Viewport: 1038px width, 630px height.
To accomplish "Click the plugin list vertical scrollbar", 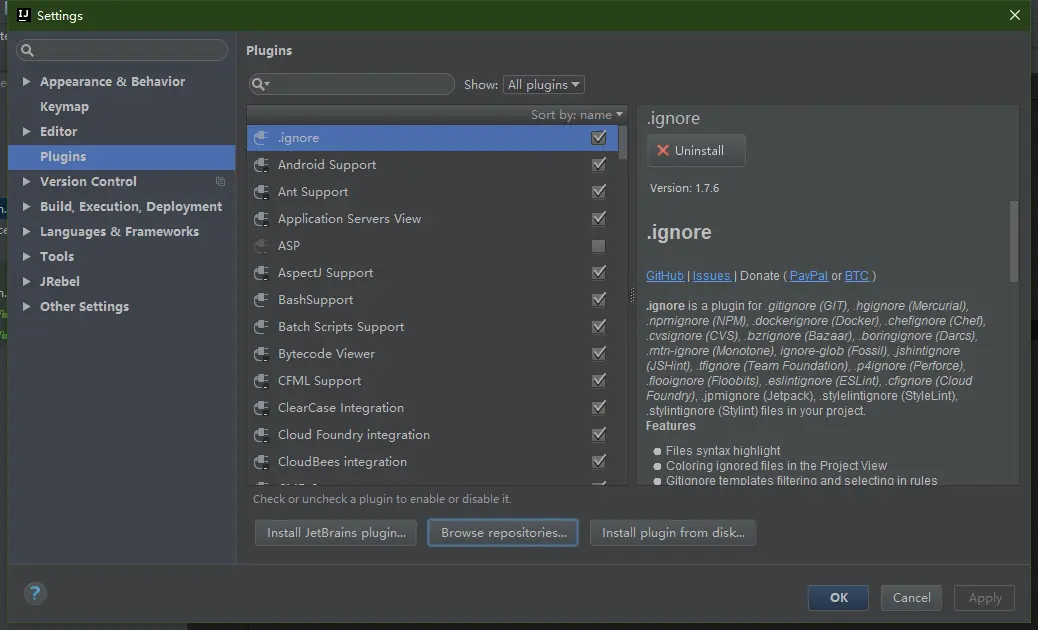I will [x=622, y=143].
